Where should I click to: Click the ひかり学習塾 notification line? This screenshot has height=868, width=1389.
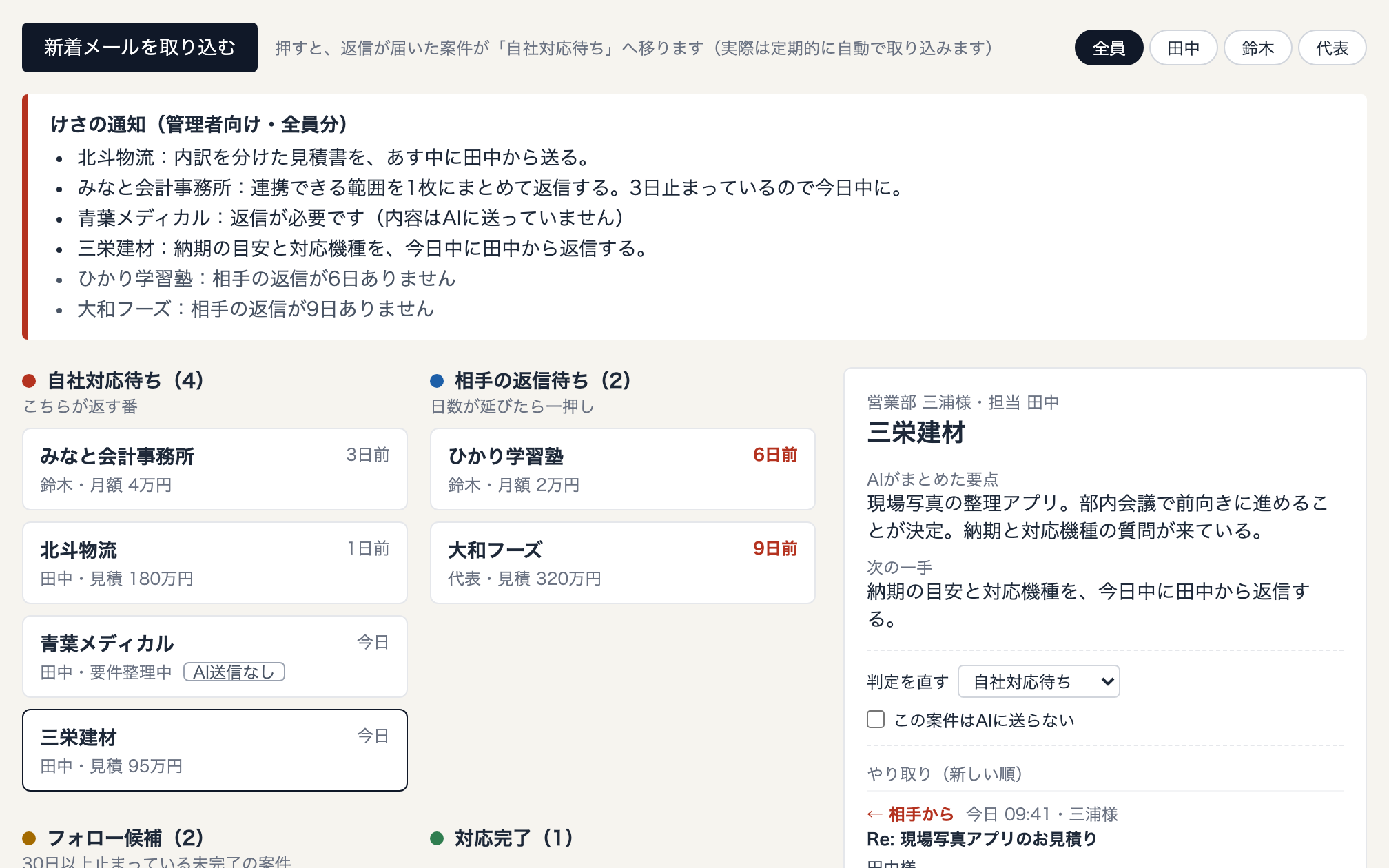pyautogui.click(x=267, y=278)
